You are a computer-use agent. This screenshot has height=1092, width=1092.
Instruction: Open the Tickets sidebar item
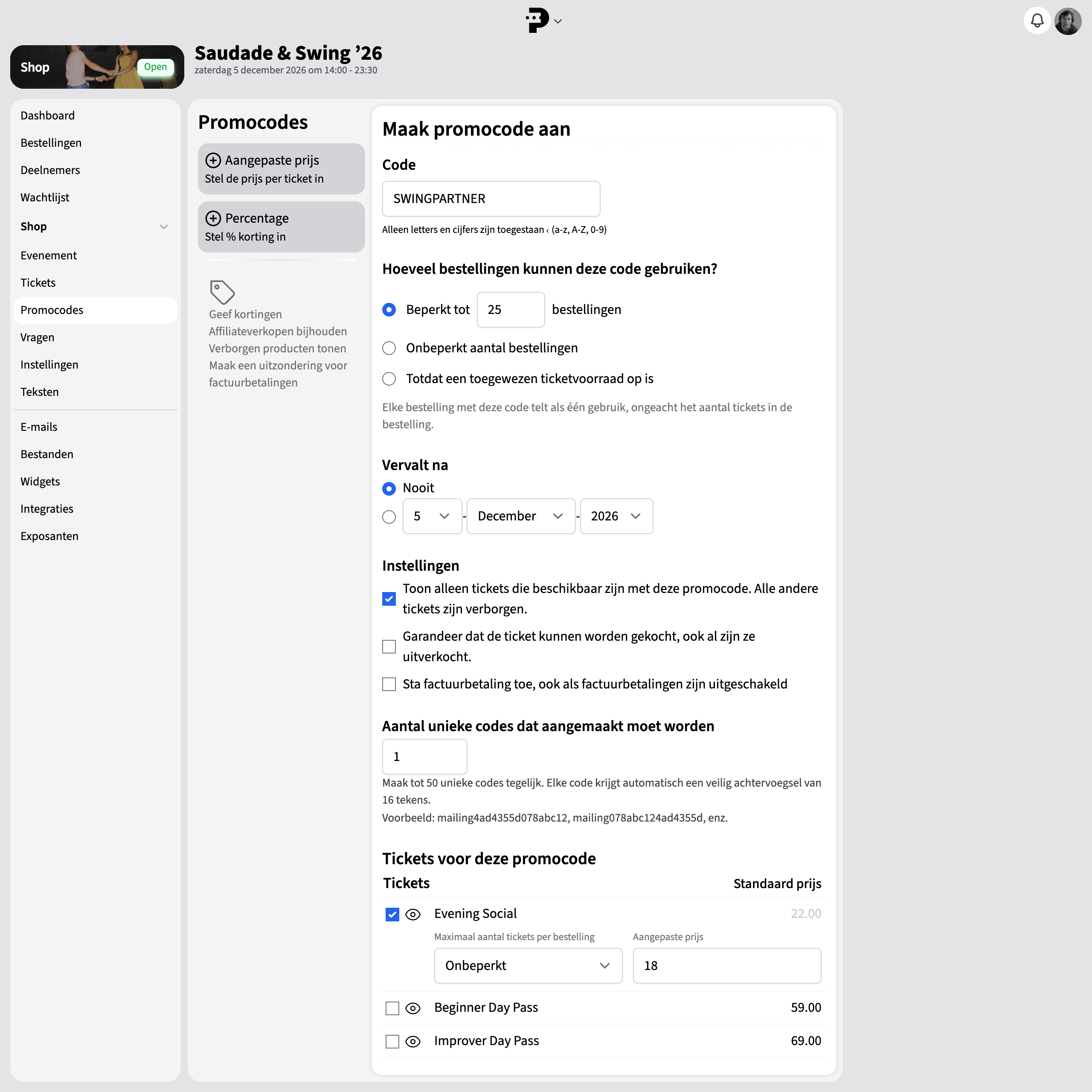(x=96, y=283)
